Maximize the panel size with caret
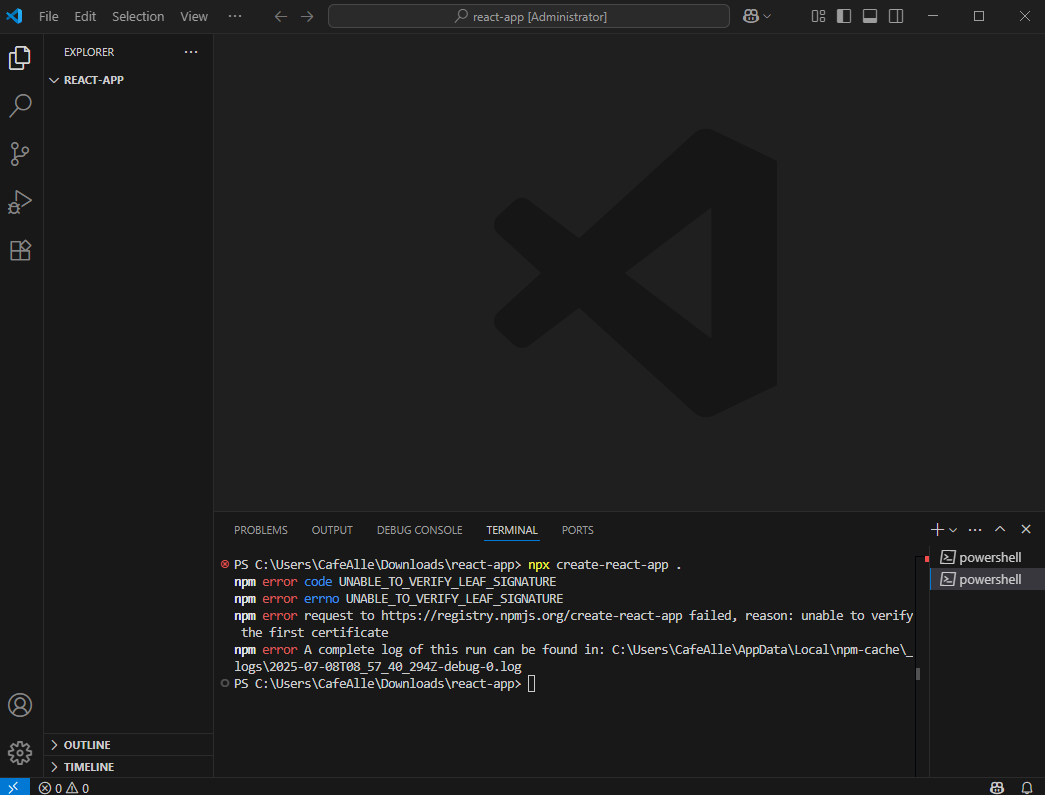This screenshot has height=795, width=1045. 1000,529
